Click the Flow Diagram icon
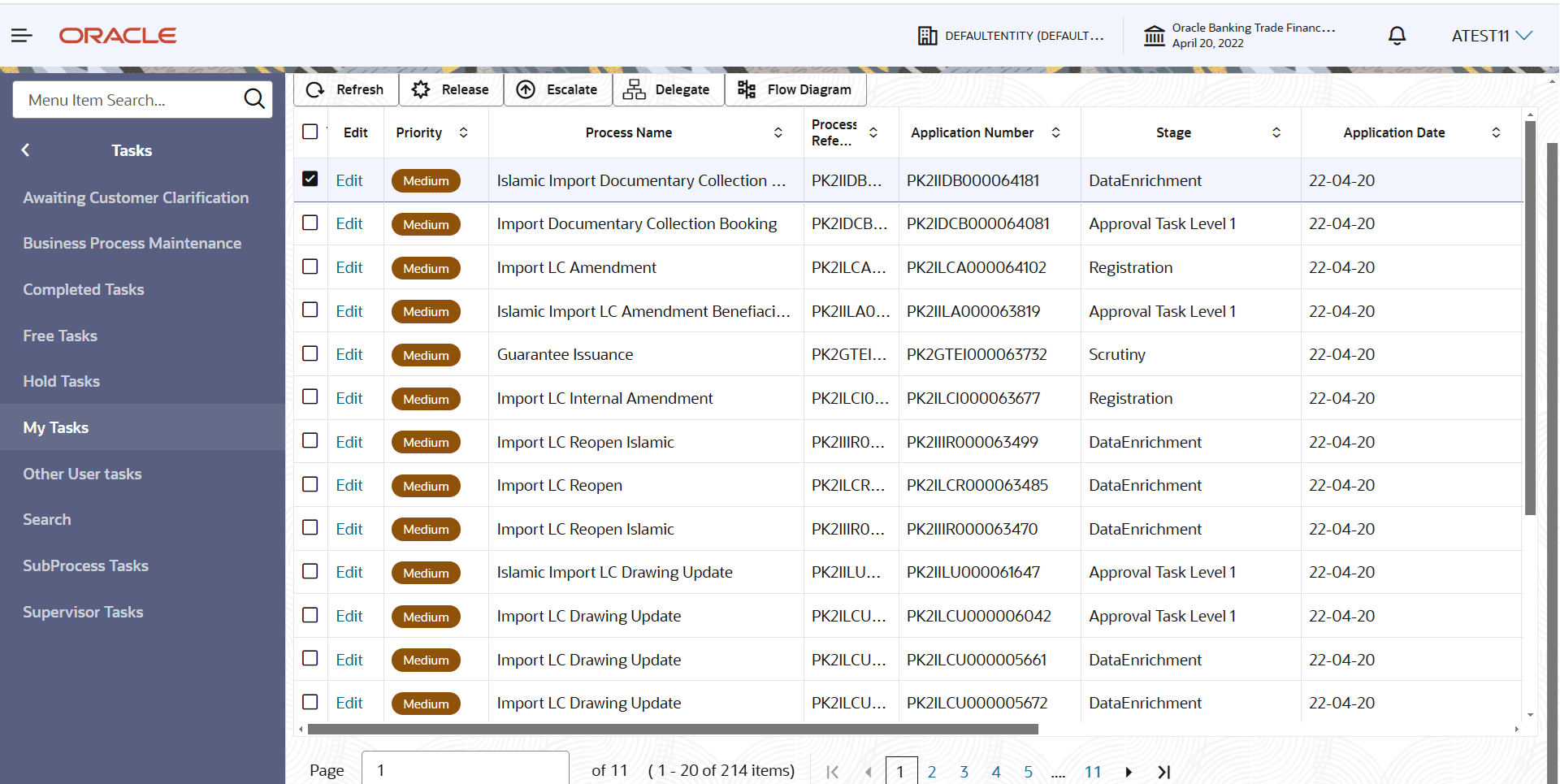This screenshot has height=784, width=1560. click(746, 89)
